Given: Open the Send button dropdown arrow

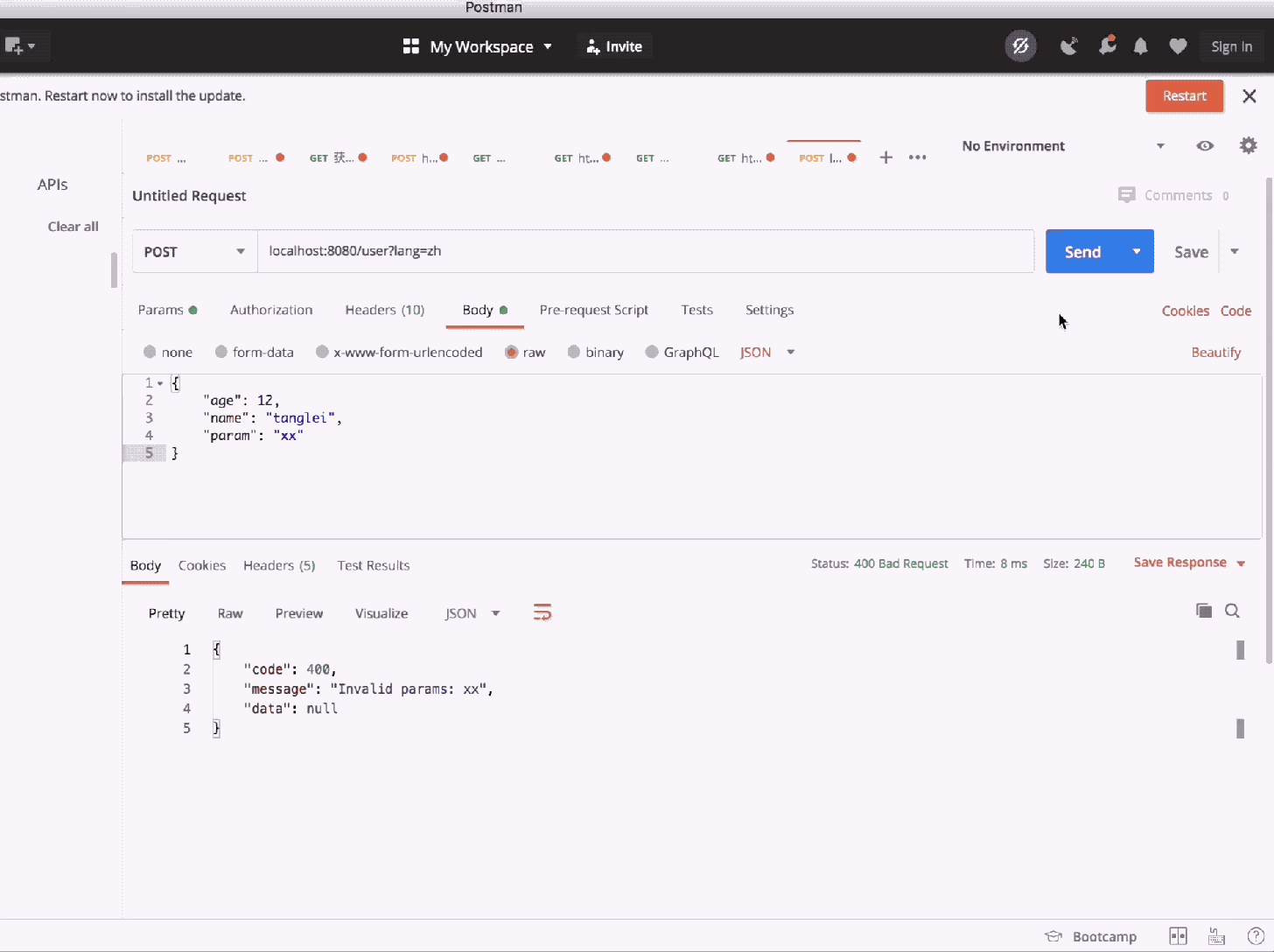Looking at the screenshot, I should click(x=1137, y=252).
